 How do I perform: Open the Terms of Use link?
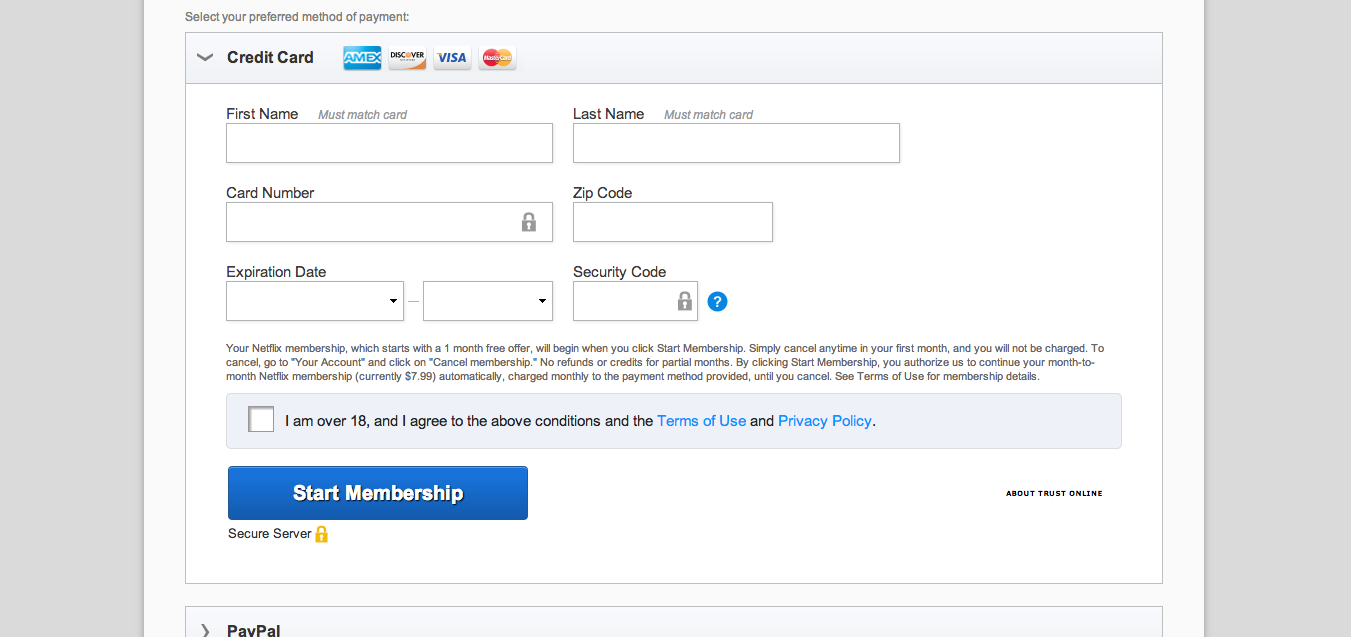(701, 421)
